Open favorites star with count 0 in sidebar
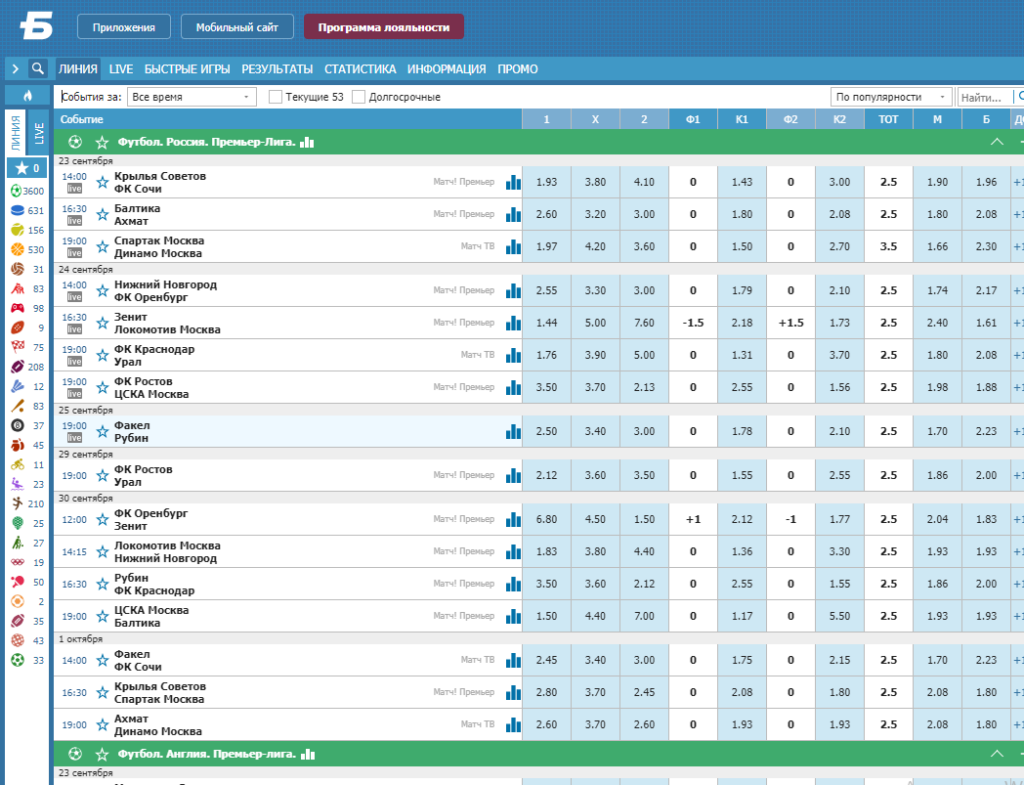 tap(27, 168)
